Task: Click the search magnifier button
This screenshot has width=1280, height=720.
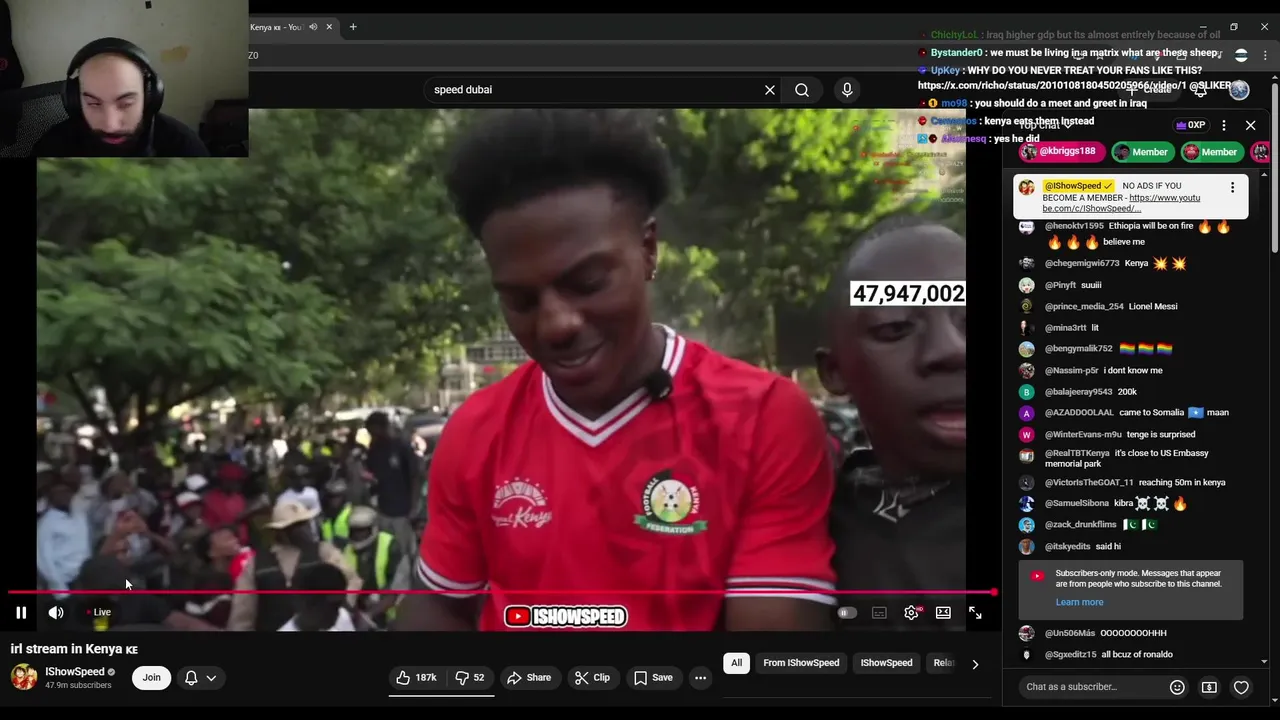Action: pos(802,90)
